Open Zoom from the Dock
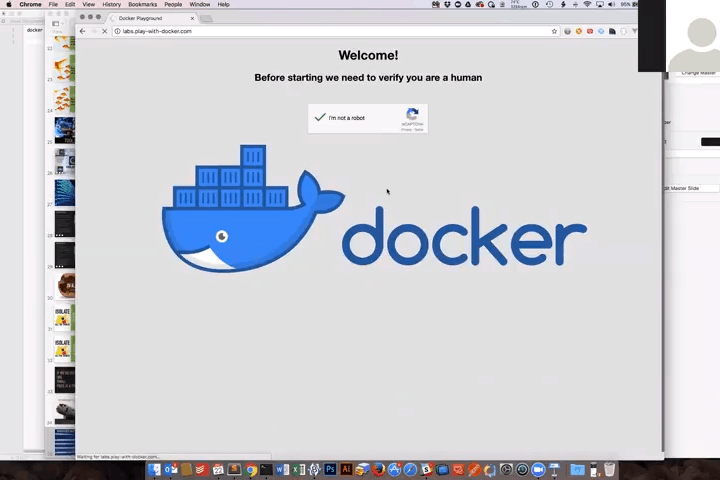Image resolution: width=720 pixels, height=481 pixels. pos(538,470)
